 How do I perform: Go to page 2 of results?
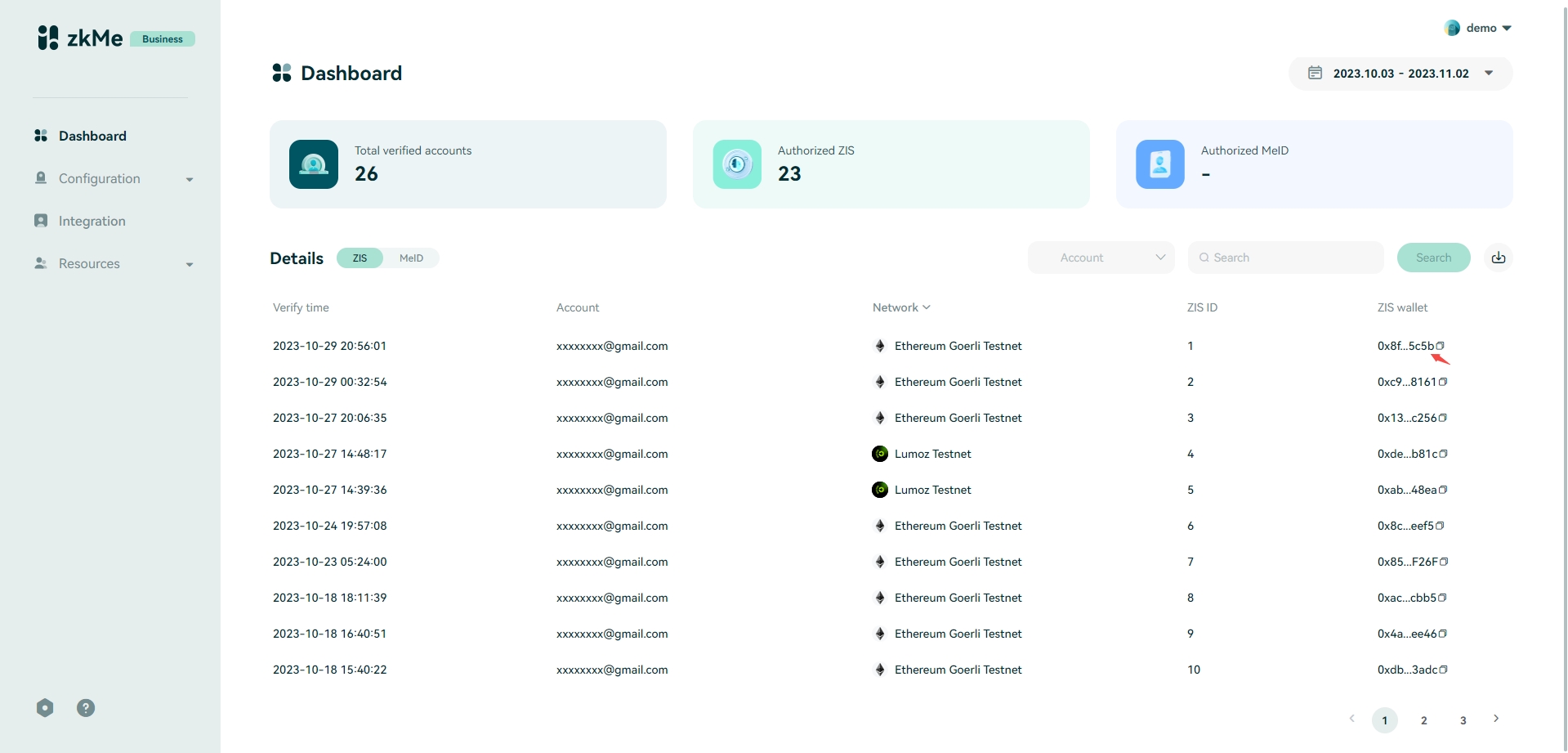point(1423,720)
